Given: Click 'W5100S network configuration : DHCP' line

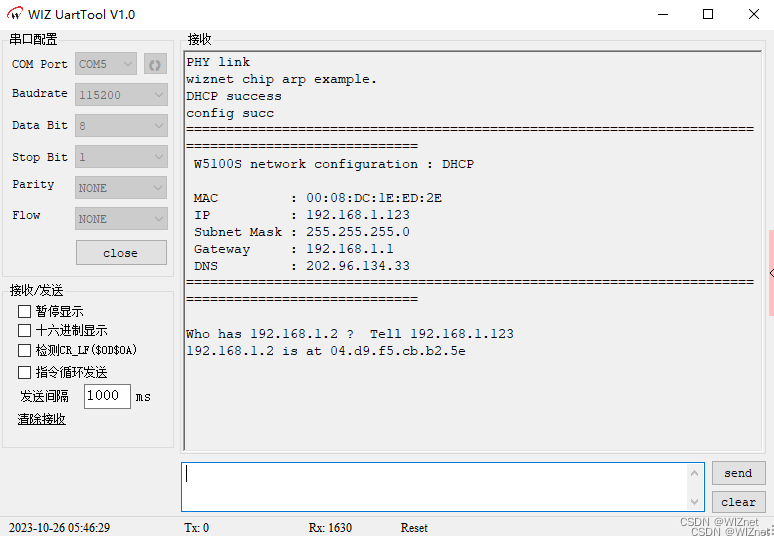Looking at the screenshot, I should (334, 164).
